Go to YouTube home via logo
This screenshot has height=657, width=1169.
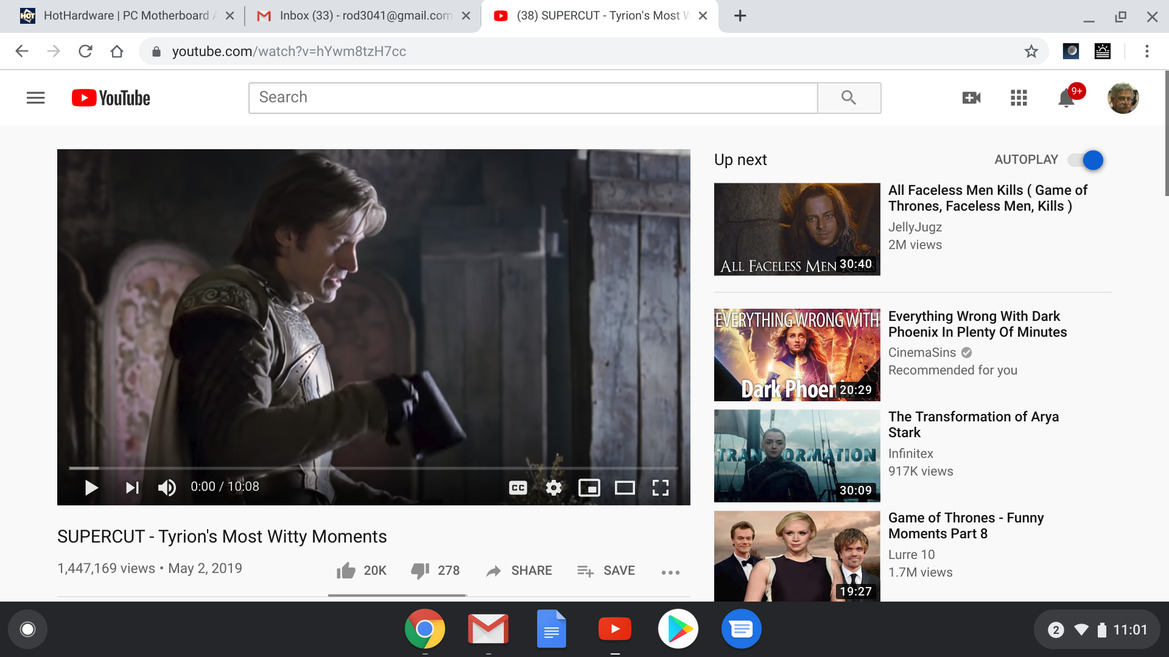111,98
